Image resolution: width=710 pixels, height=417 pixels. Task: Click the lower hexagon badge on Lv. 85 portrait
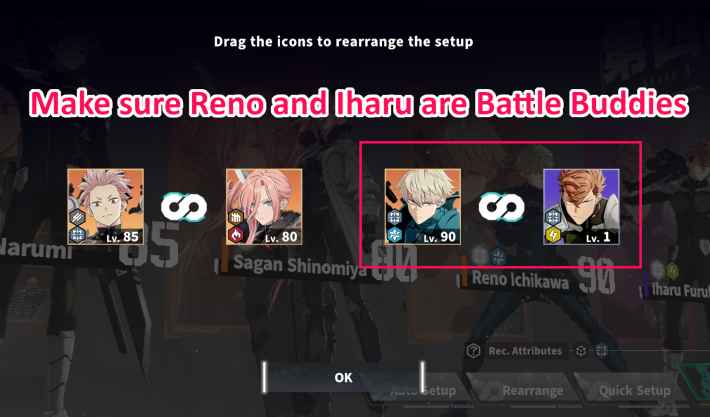pyautogui.click(x=77, y=235)
